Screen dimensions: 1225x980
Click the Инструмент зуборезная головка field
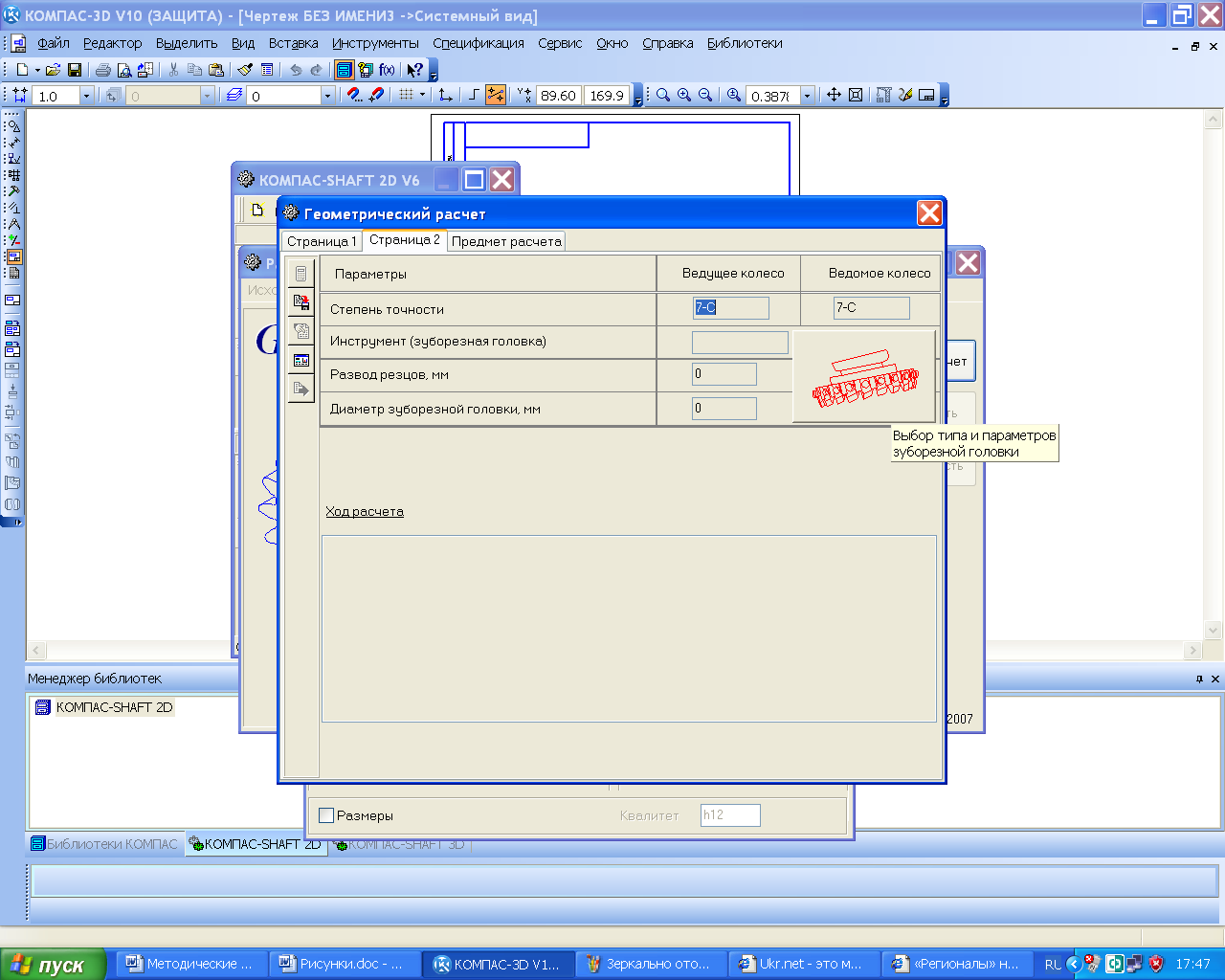[x=740, y=342]
